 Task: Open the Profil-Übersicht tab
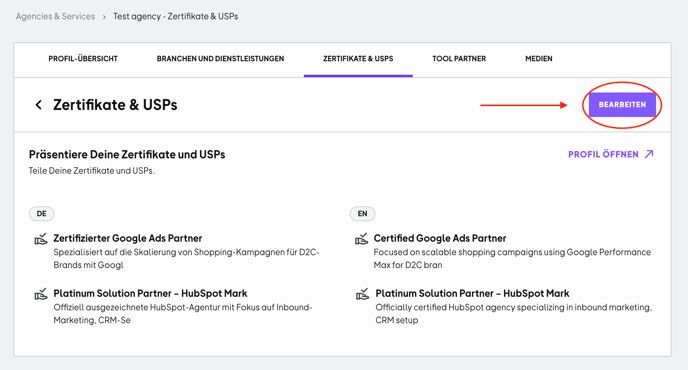pos(83,59)
